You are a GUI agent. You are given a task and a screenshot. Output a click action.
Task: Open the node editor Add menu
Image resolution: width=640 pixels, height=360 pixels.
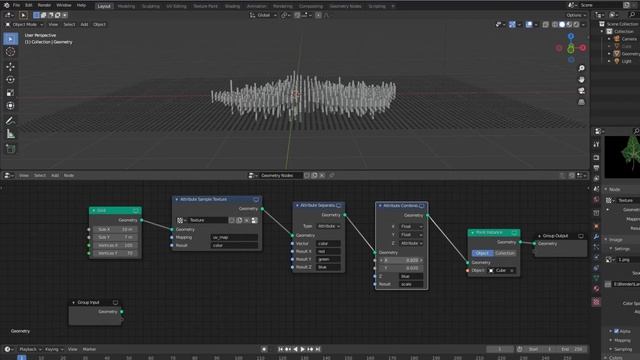coord(55,176)
